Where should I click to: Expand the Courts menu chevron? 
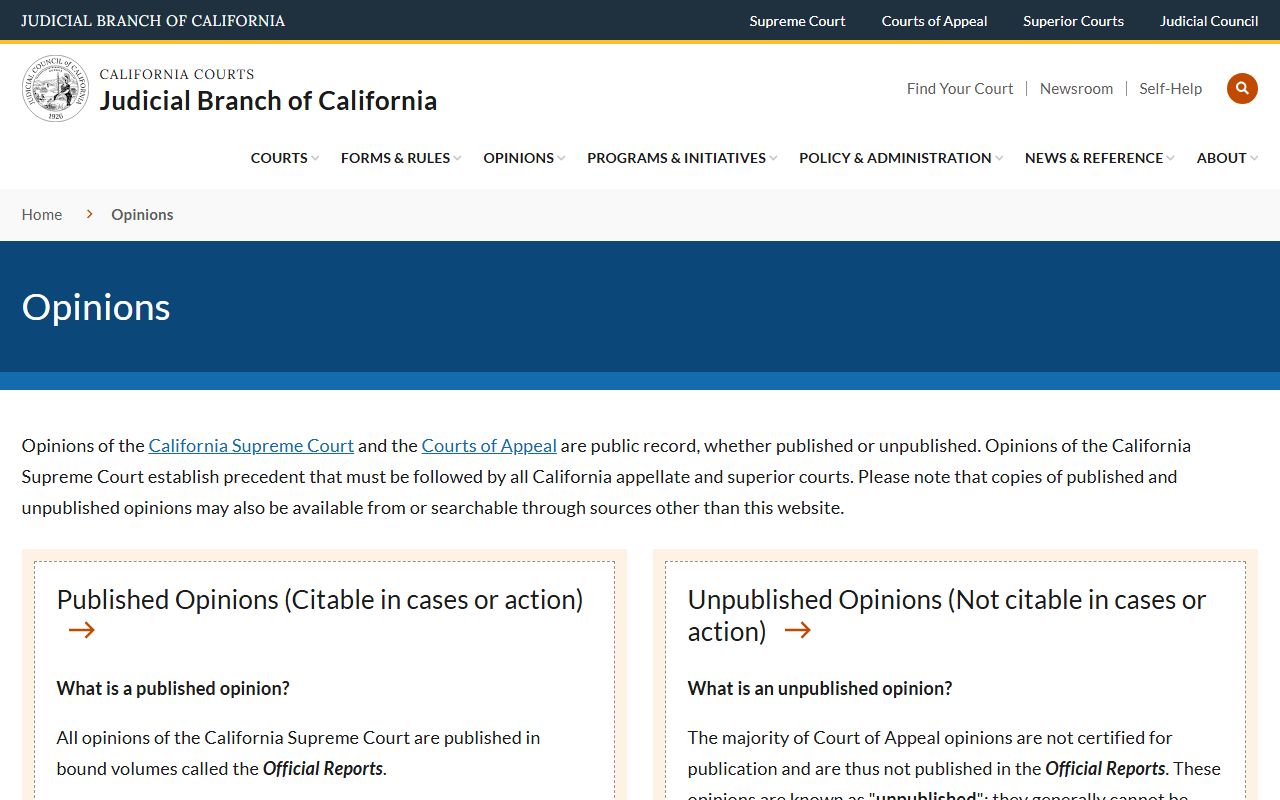tap(315, 158)
